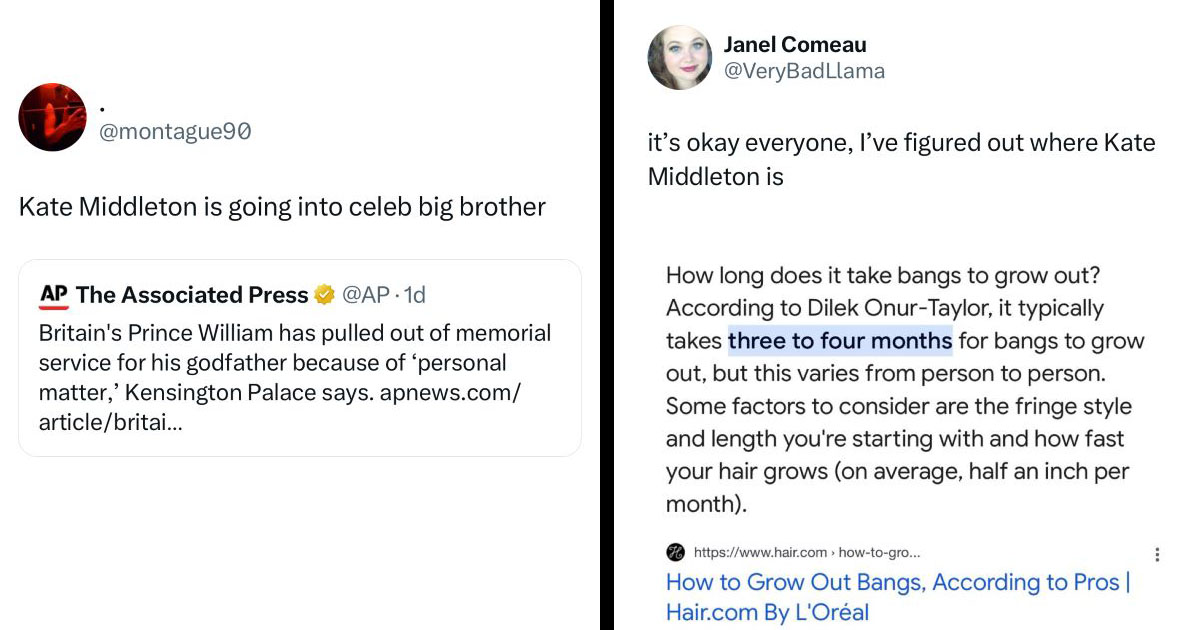Screen dimensions: 1200x630
Task: Click the AP logo icon
Action: click(53, 295)
